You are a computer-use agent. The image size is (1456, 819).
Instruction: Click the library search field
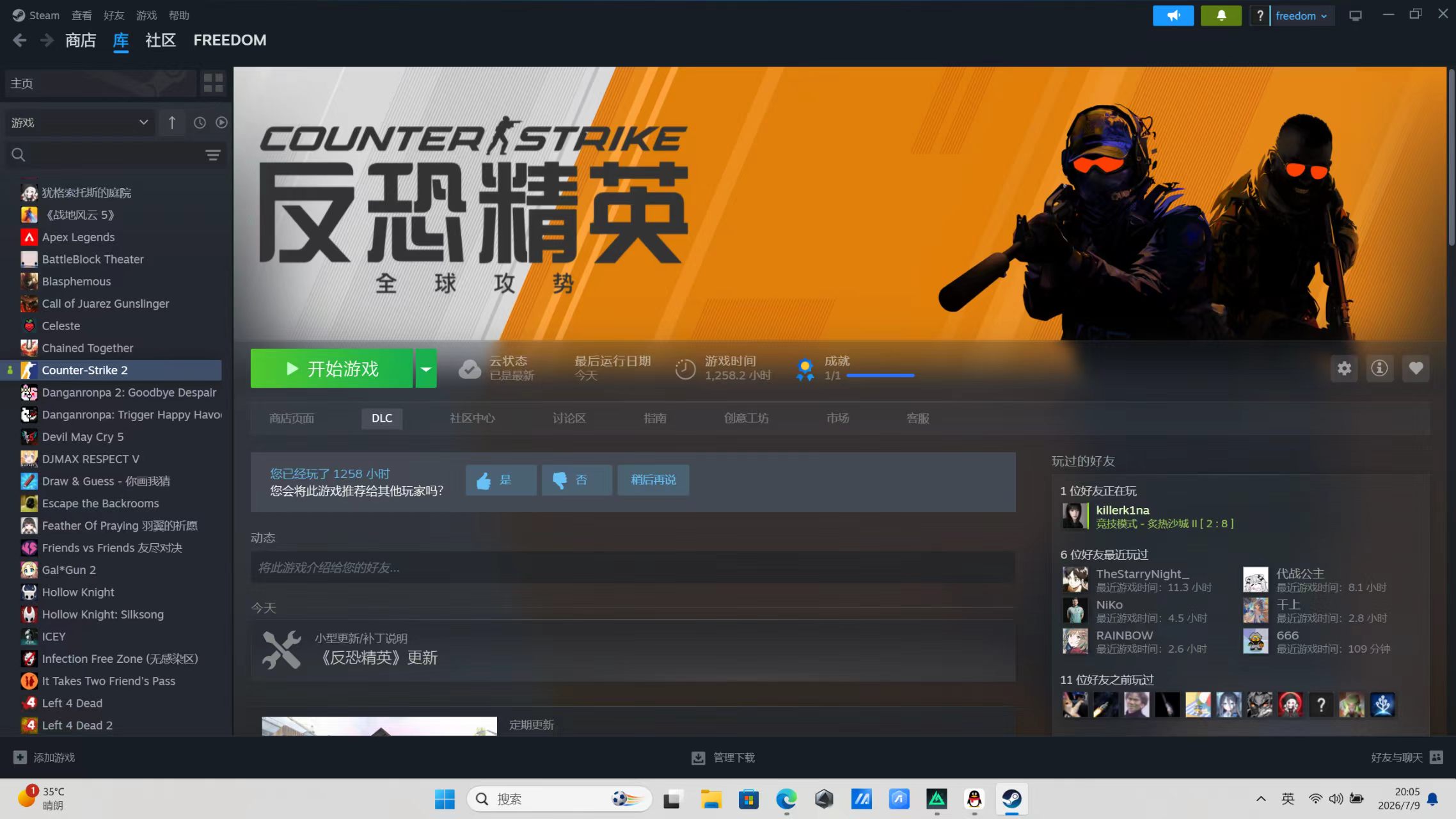point(115,155)
